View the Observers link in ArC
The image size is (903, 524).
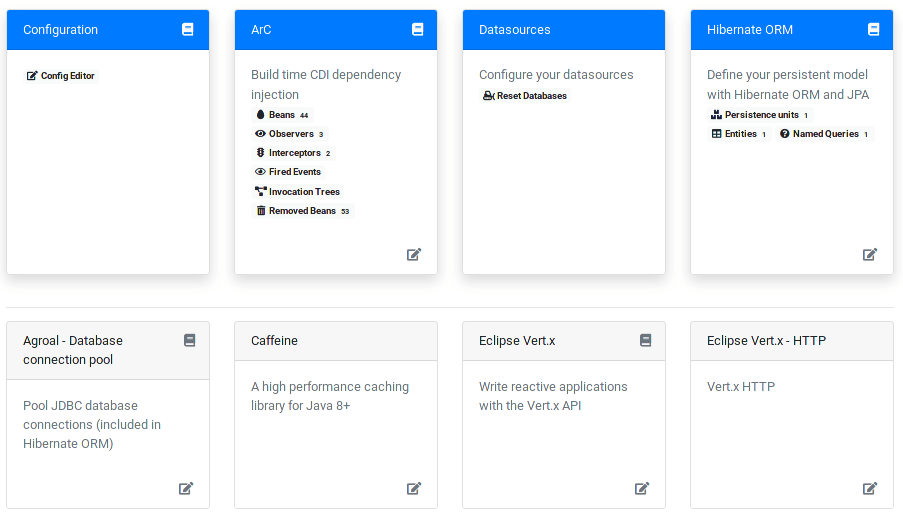(x=290, y=134)
